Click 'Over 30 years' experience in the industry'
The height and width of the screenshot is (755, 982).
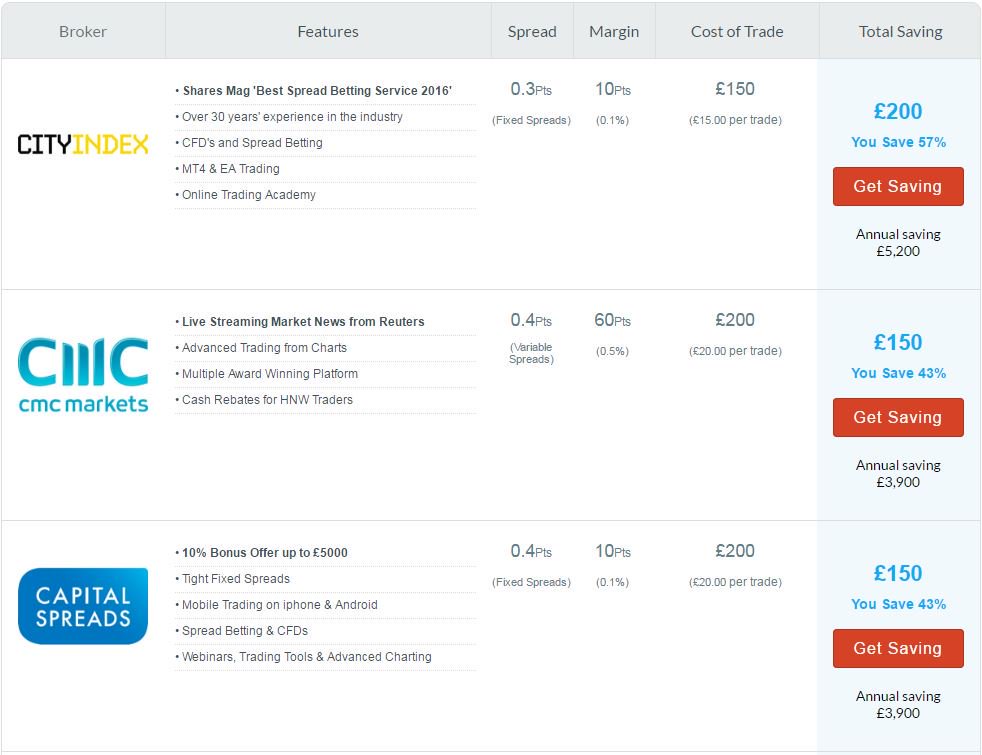click(x=292, y=117)
